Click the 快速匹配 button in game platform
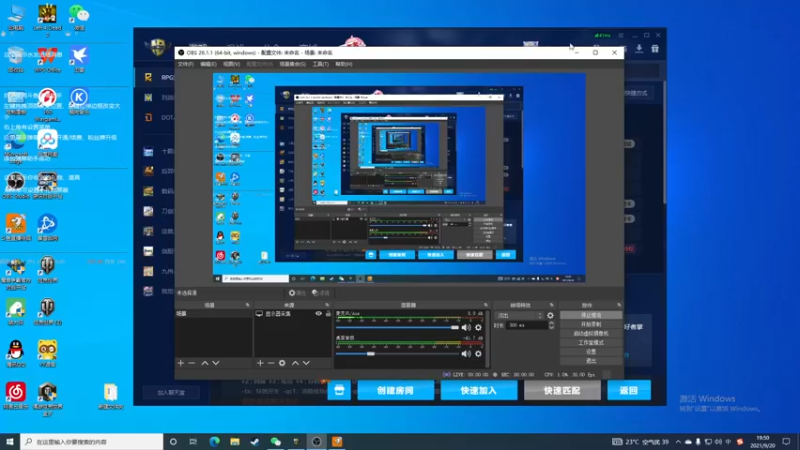 tap(562, 390)
